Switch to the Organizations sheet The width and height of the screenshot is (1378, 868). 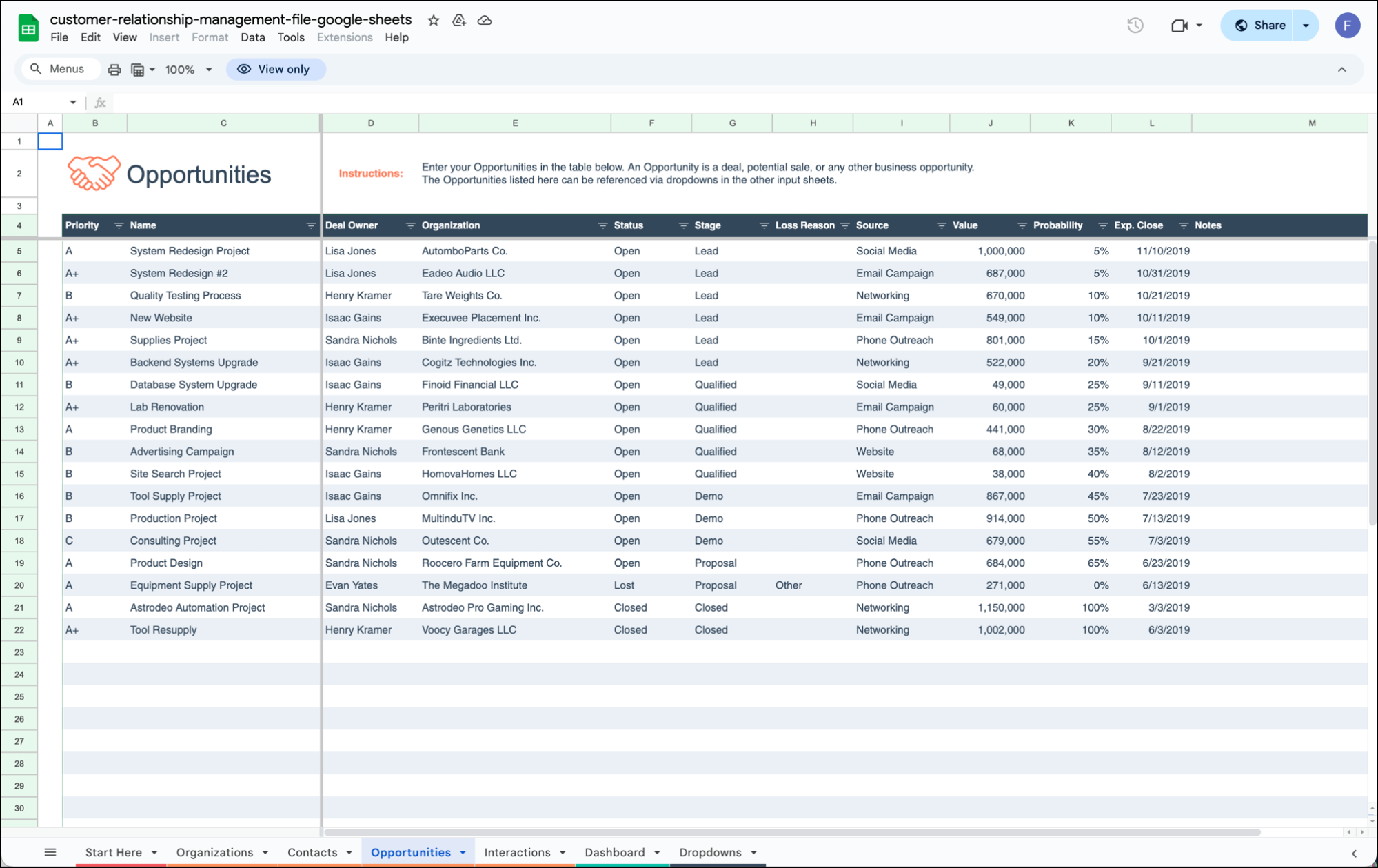(x=214, y=853)
